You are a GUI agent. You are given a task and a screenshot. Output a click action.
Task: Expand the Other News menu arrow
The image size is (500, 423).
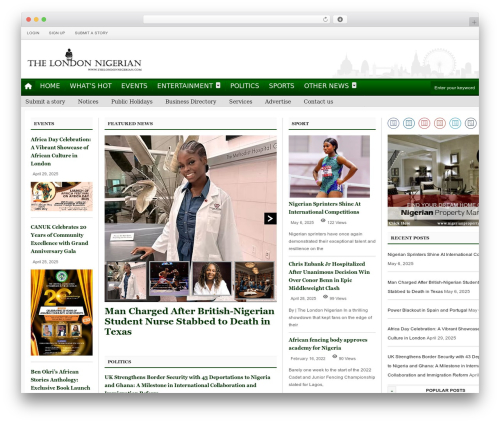[354, 85]
